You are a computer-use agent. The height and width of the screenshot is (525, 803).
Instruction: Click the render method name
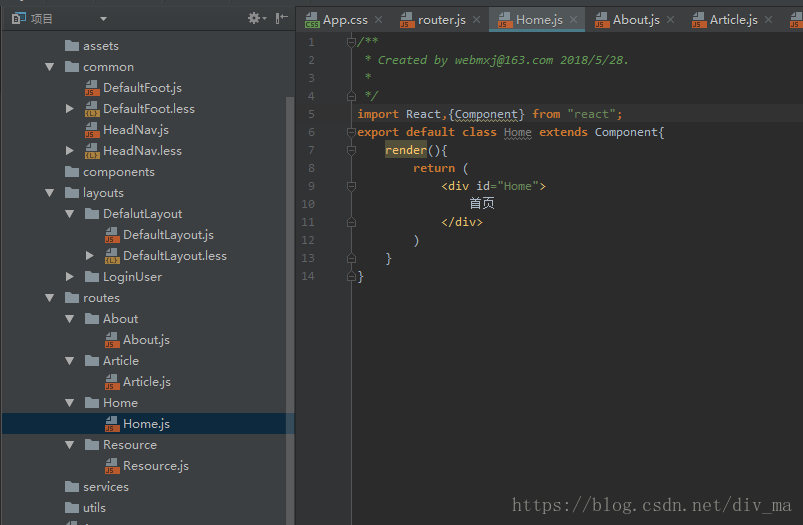pyautogui.click(x=406, y=150)
